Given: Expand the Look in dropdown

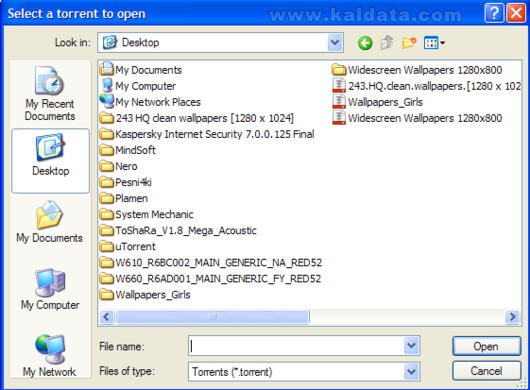Looking at the screenshot, I should pyautogui.click(x=335, y=43).
